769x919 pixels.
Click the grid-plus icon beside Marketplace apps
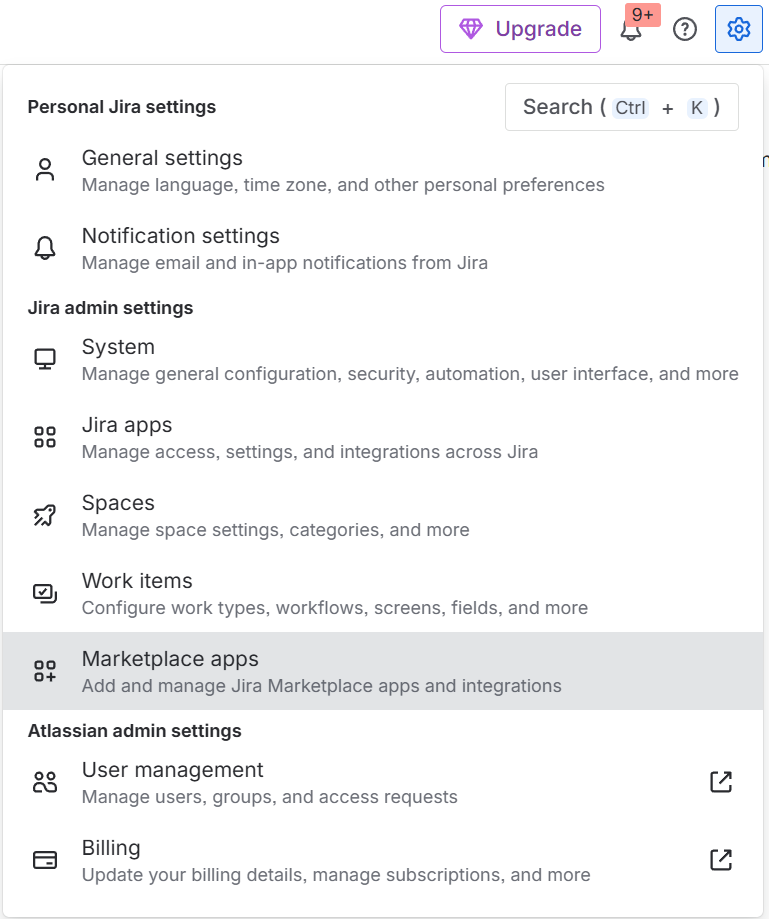tap(45, 671)
